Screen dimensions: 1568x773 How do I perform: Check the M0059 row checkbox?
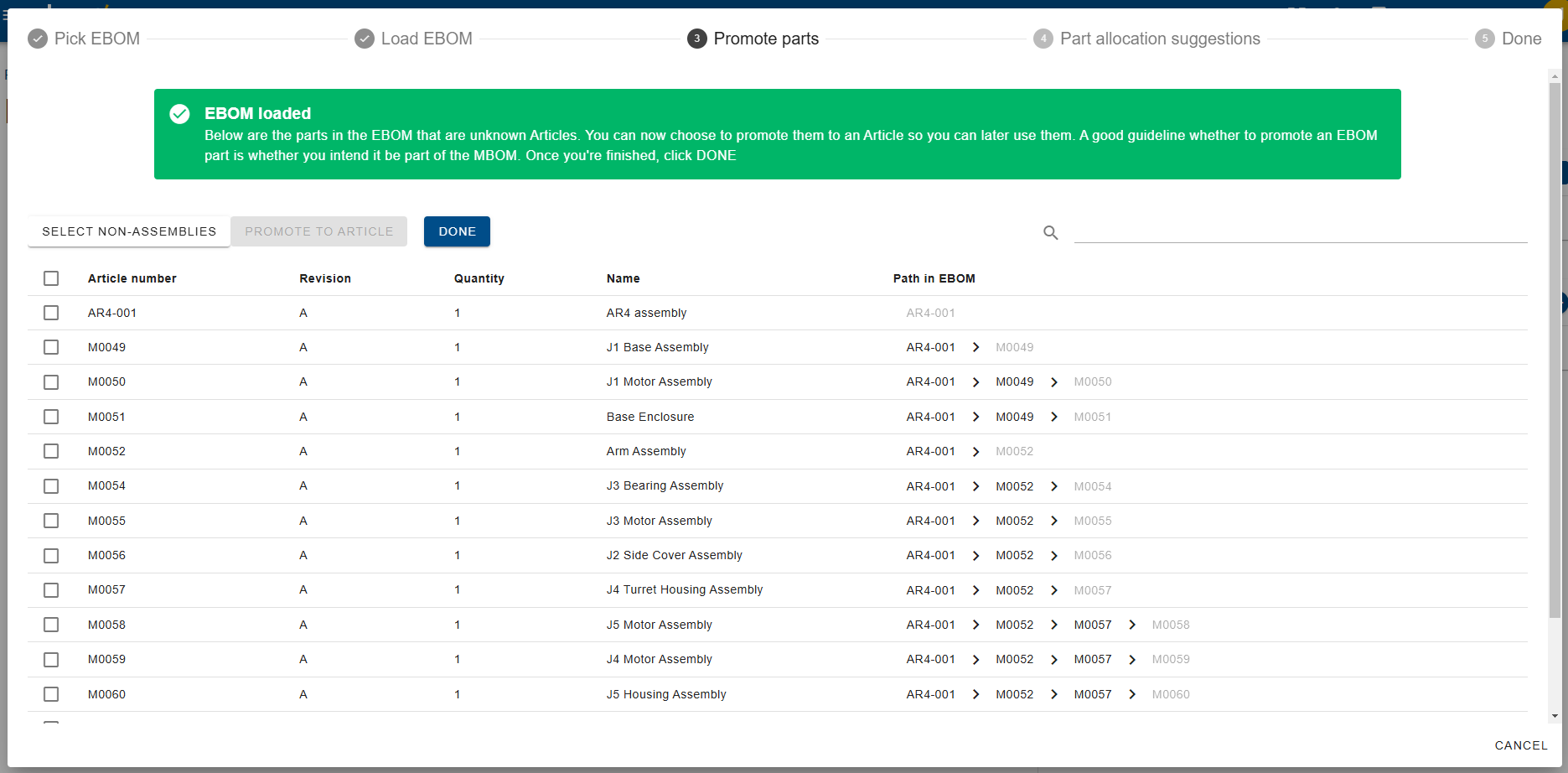(51, 660)
